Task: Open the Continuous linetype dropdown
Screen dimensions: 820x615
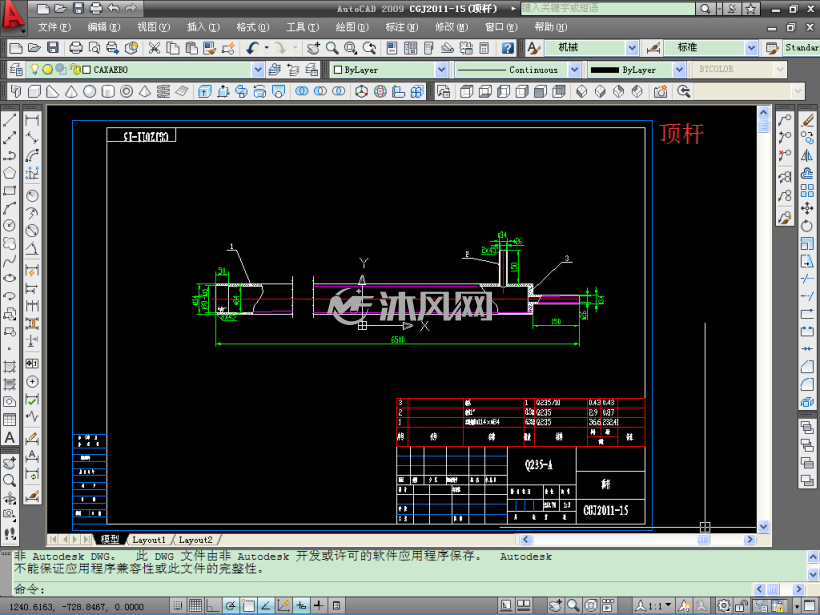Action: pyautogui.click(x=518, y=70)
